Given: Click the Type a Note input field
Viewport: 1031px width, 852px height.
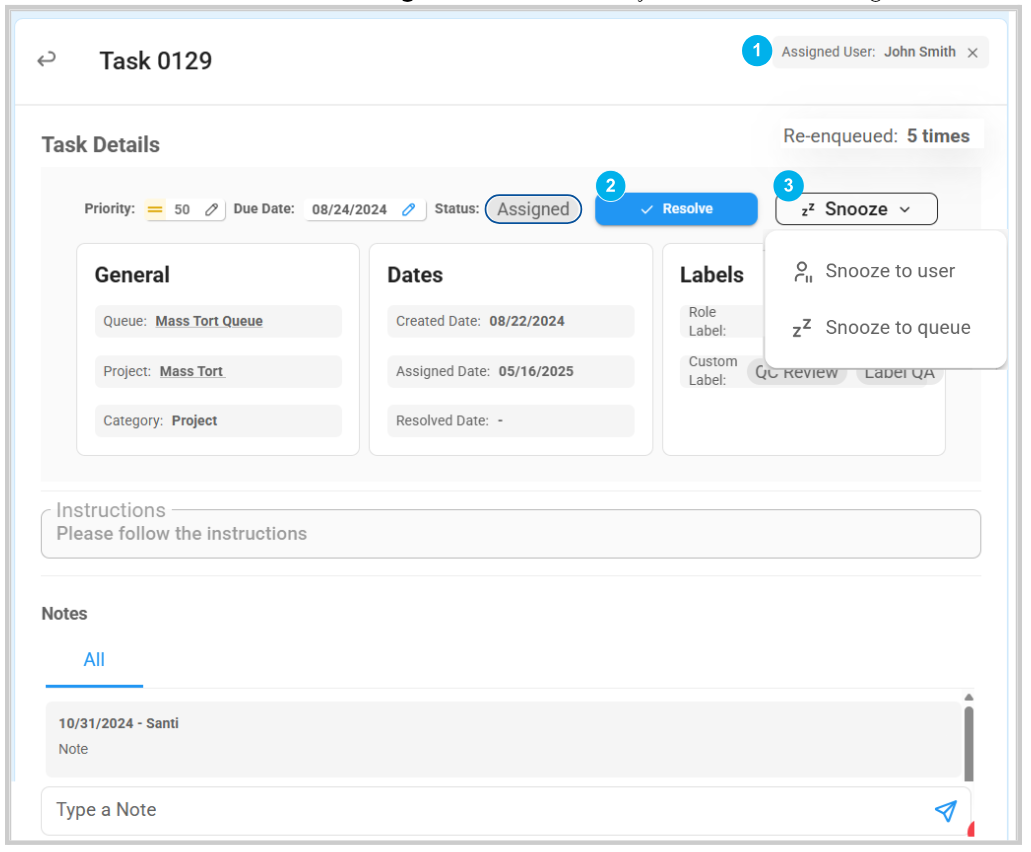Looking at the screenshot, I should (x=480, y=810).
